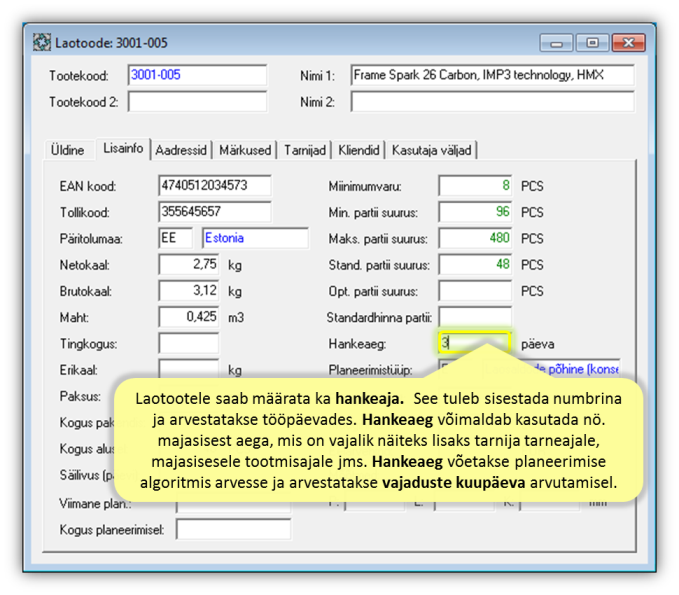Click the Brutokaal field with 3,12
This screenshot has width=679, height=595.
[189, 291]
